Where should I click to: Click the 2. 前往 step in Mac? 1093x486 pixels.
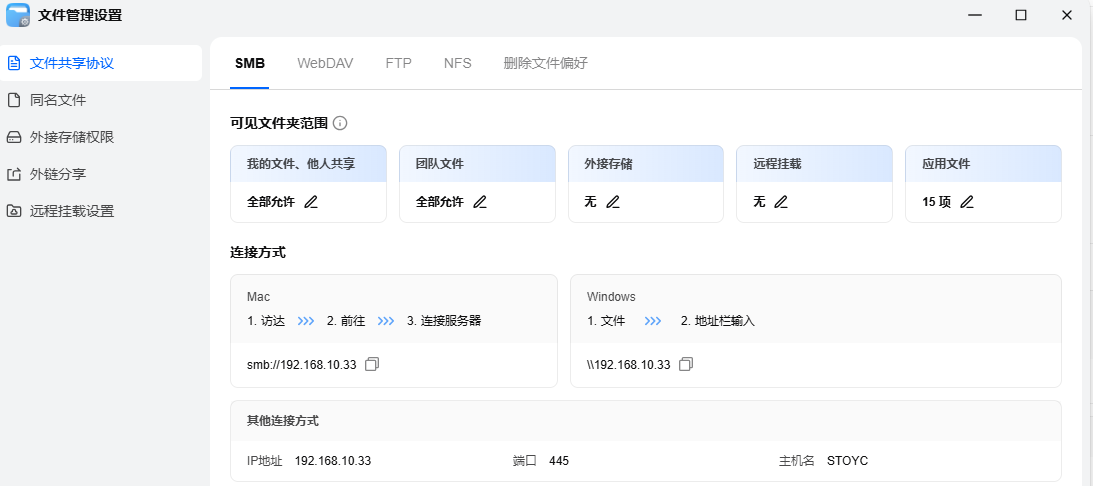click(x=346, y=321)
